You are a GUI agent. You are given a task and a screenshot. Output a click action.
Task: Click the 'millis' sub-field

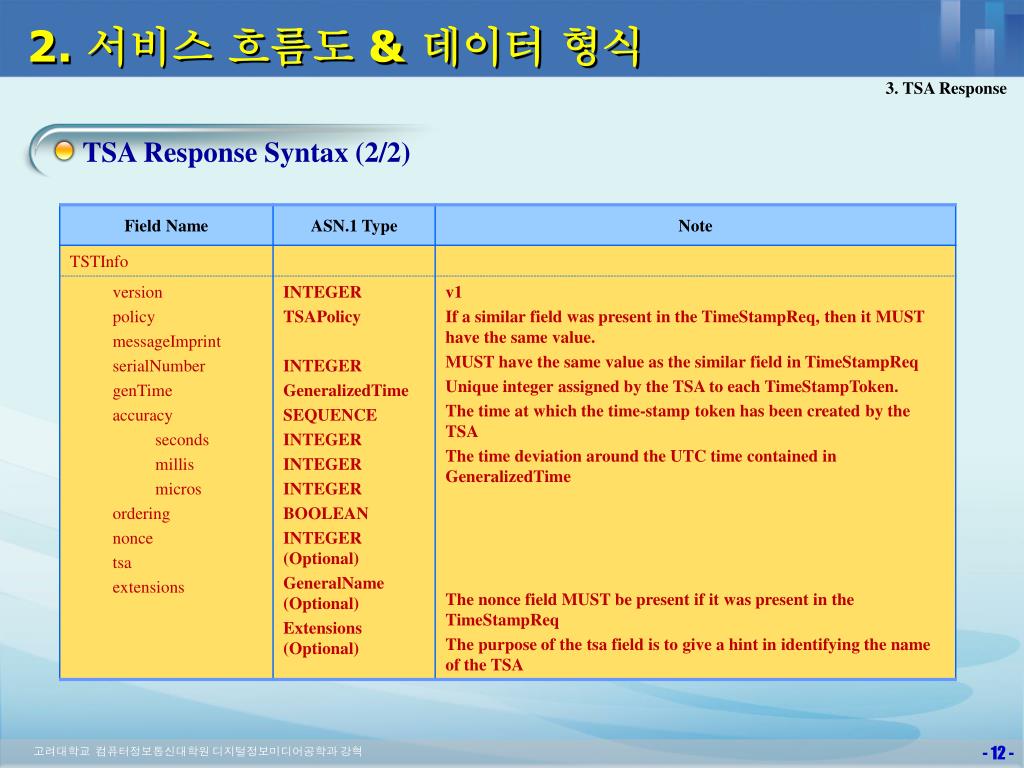174,465
